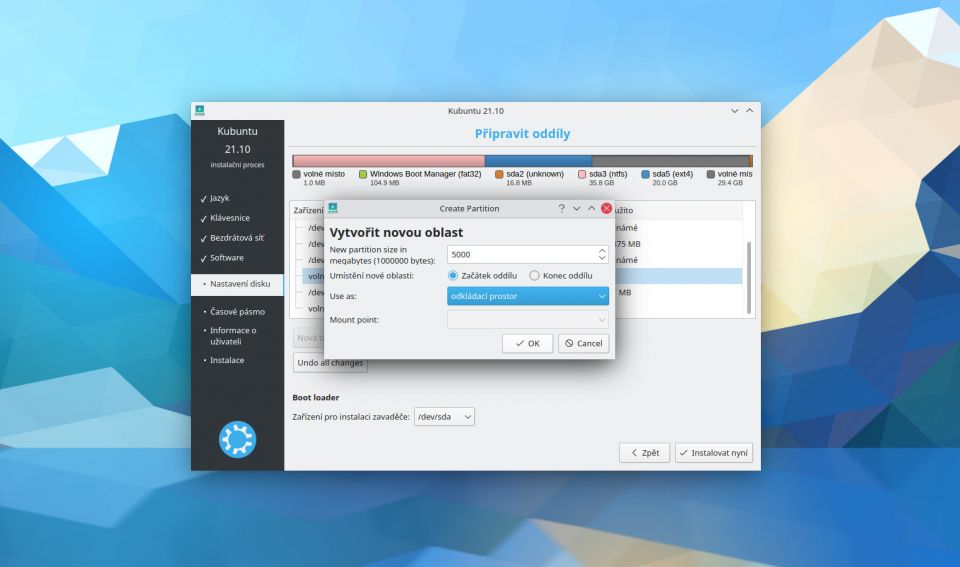960x567 pixels.
Task: Confirm the new partition with OK
Action: click(527, 344)
